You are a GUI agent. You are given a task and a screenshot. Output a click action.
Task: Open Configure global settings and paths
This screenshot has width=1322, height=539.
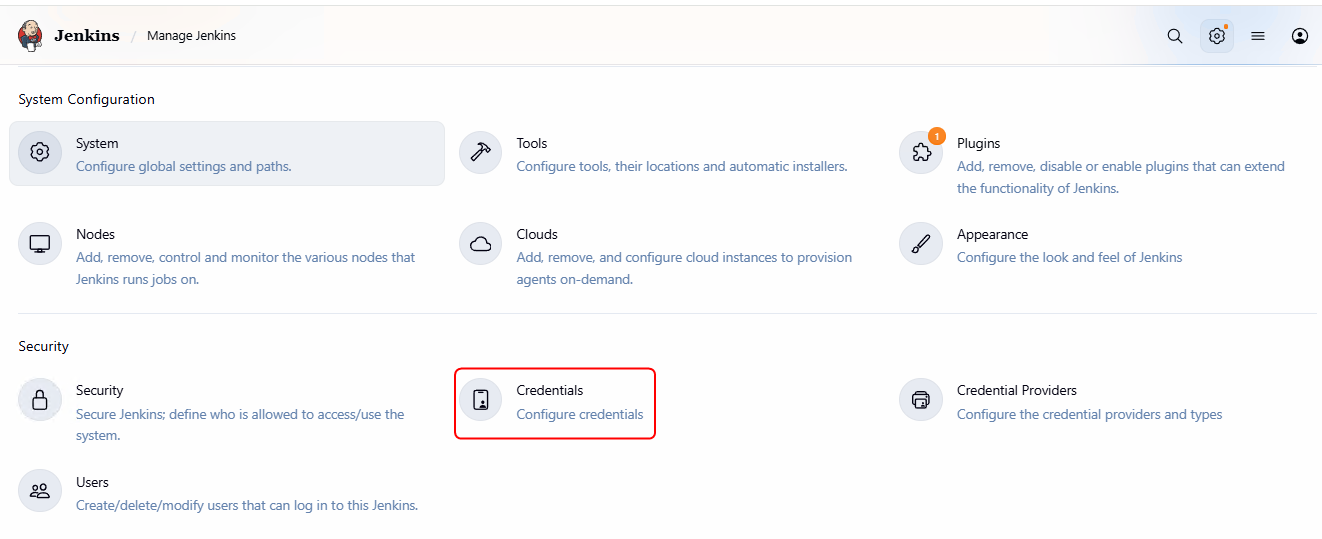point(183,166)
